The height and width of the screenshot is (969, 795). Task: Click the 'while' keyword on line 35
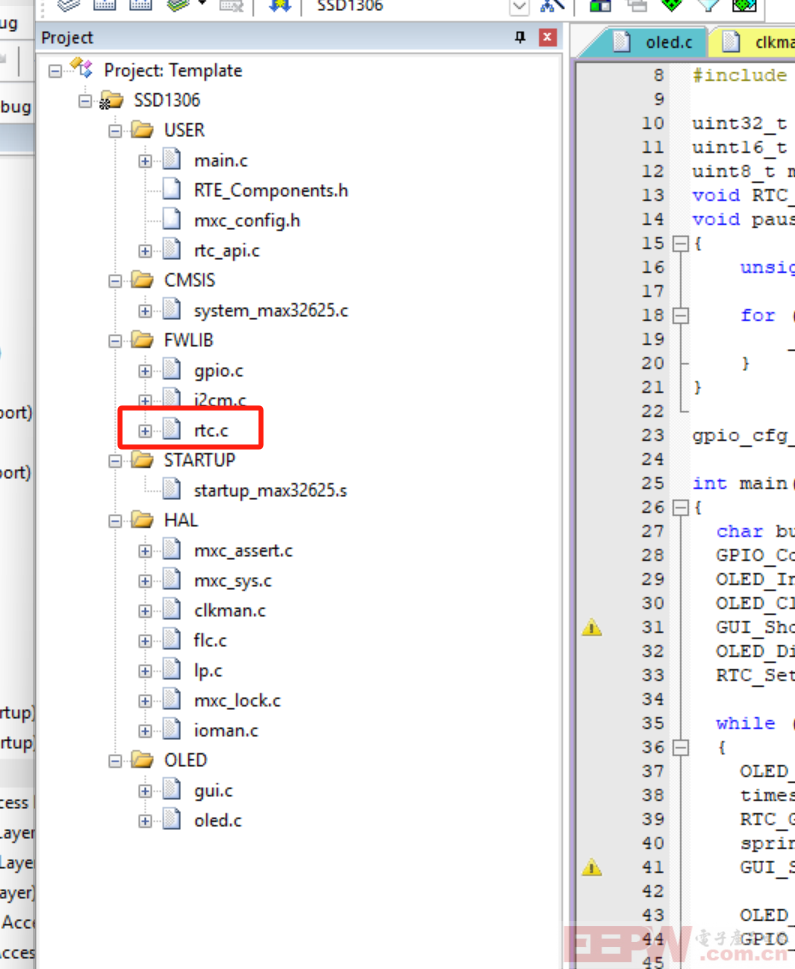click(x=746, y=723)
